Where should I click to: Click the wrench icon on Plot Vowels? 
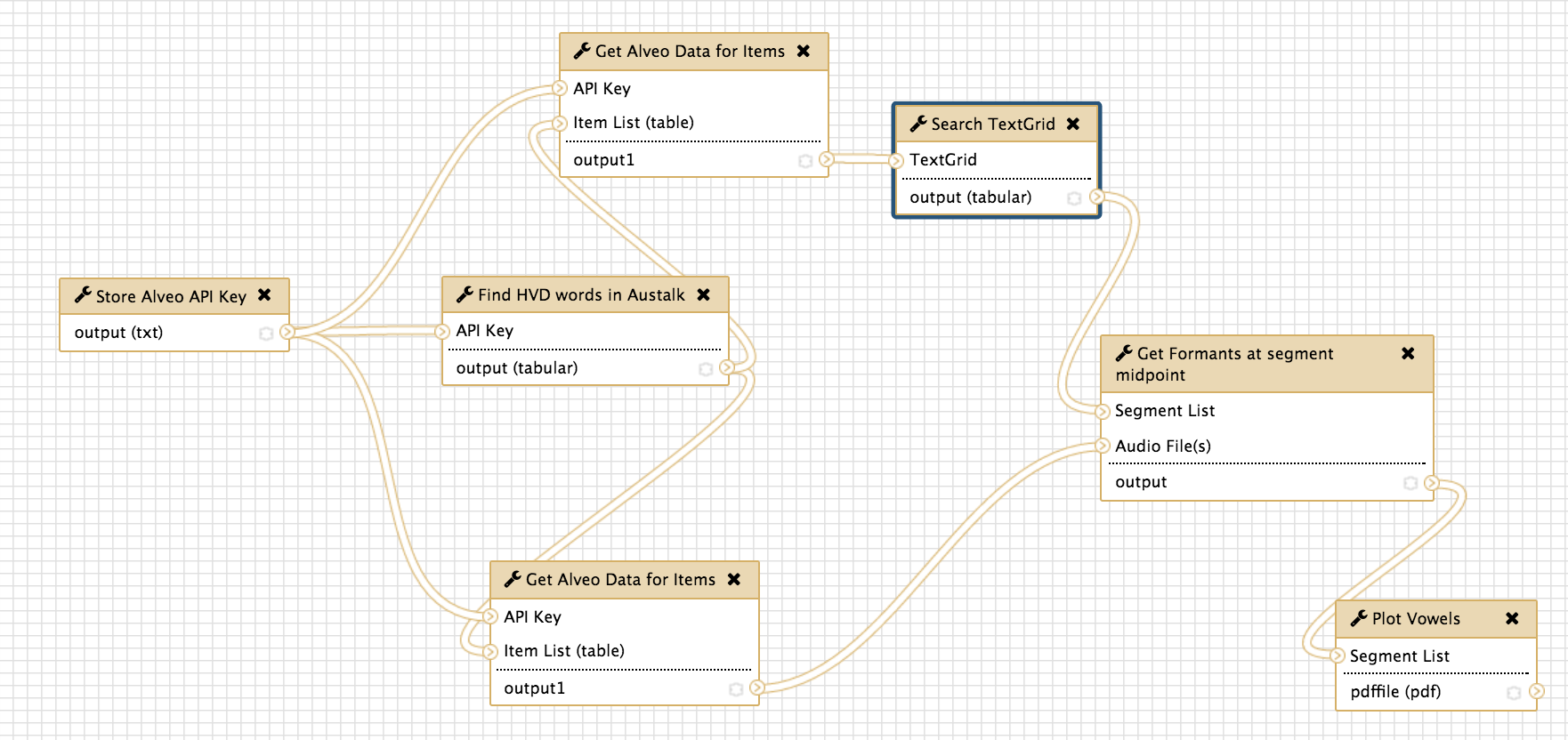coord(1358,619)
